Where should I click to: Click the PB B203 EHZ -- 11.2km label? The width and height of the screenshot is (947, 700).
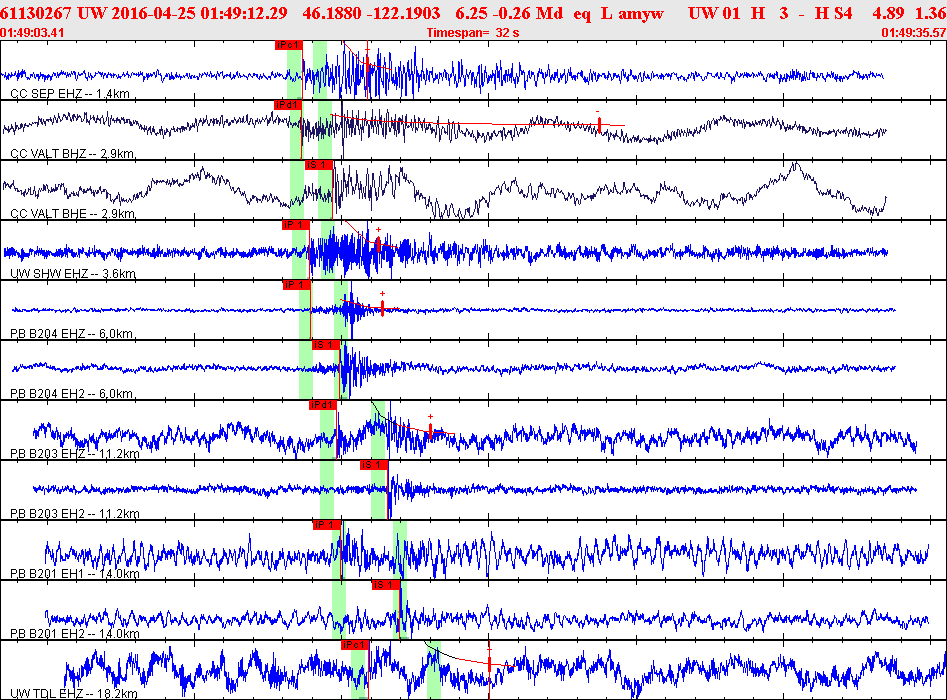coord(75,454)
